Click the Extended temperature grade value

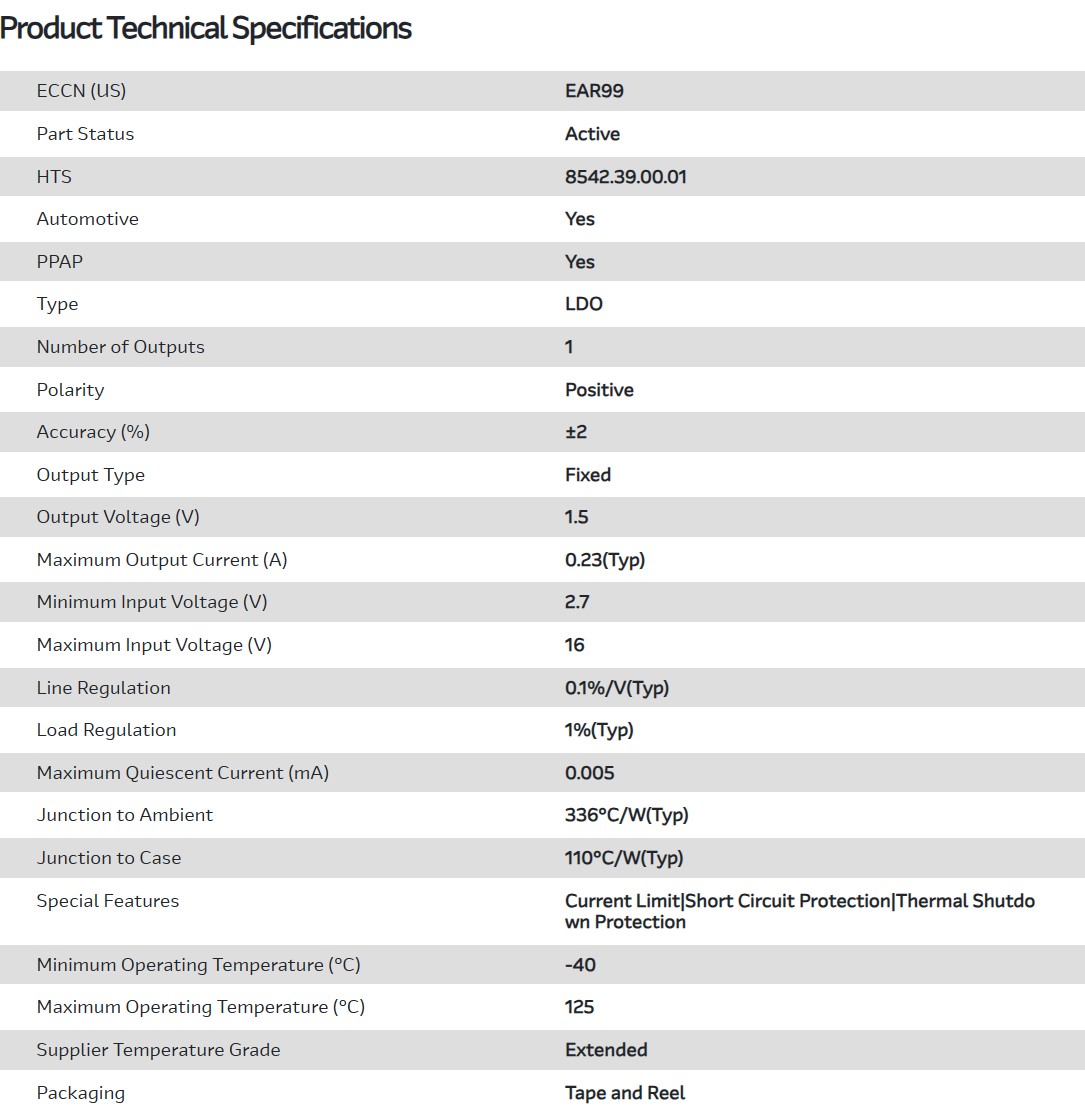tap(606, 1050)
